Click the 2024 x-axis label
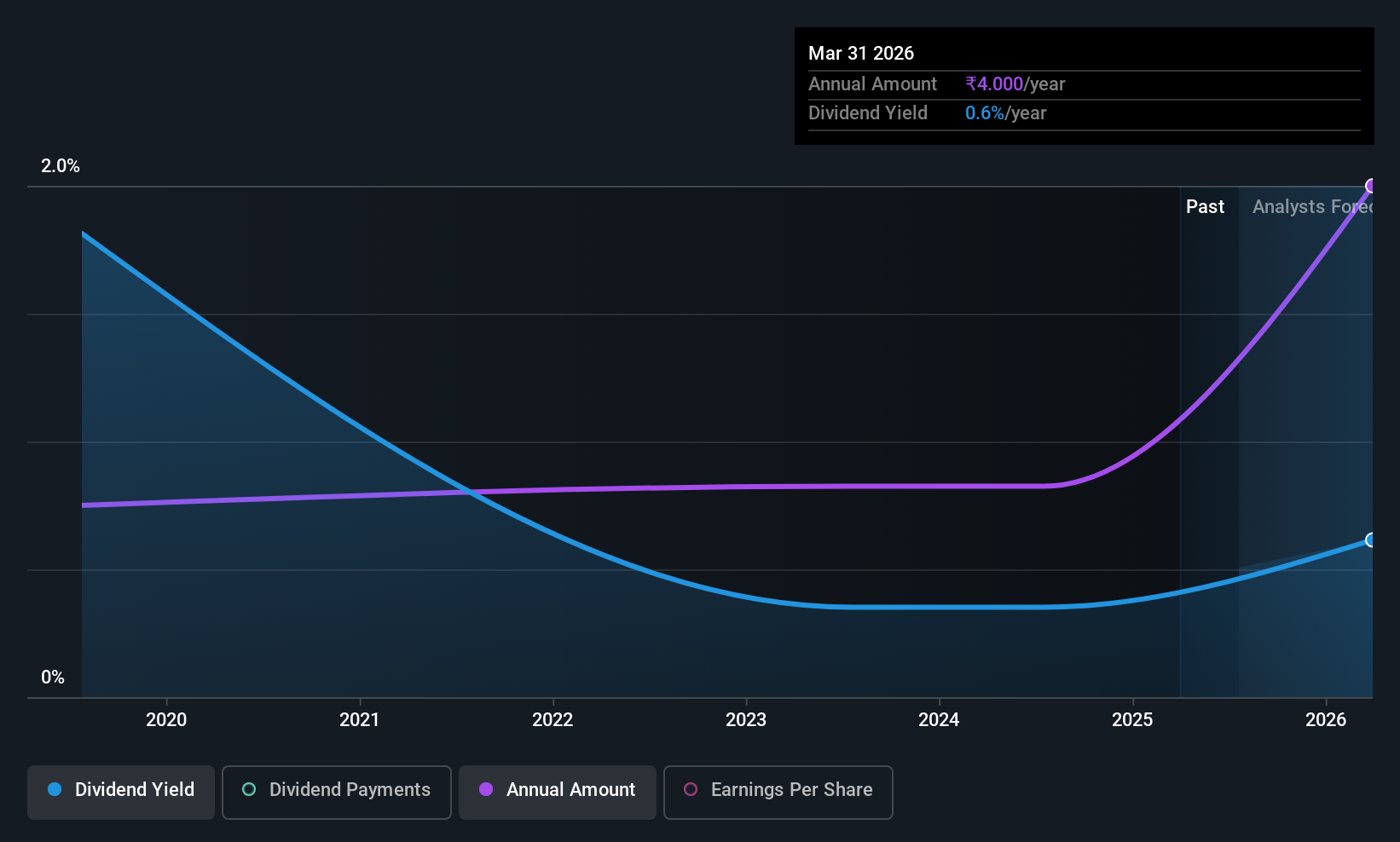The image size is (1400, 842). 939,719
